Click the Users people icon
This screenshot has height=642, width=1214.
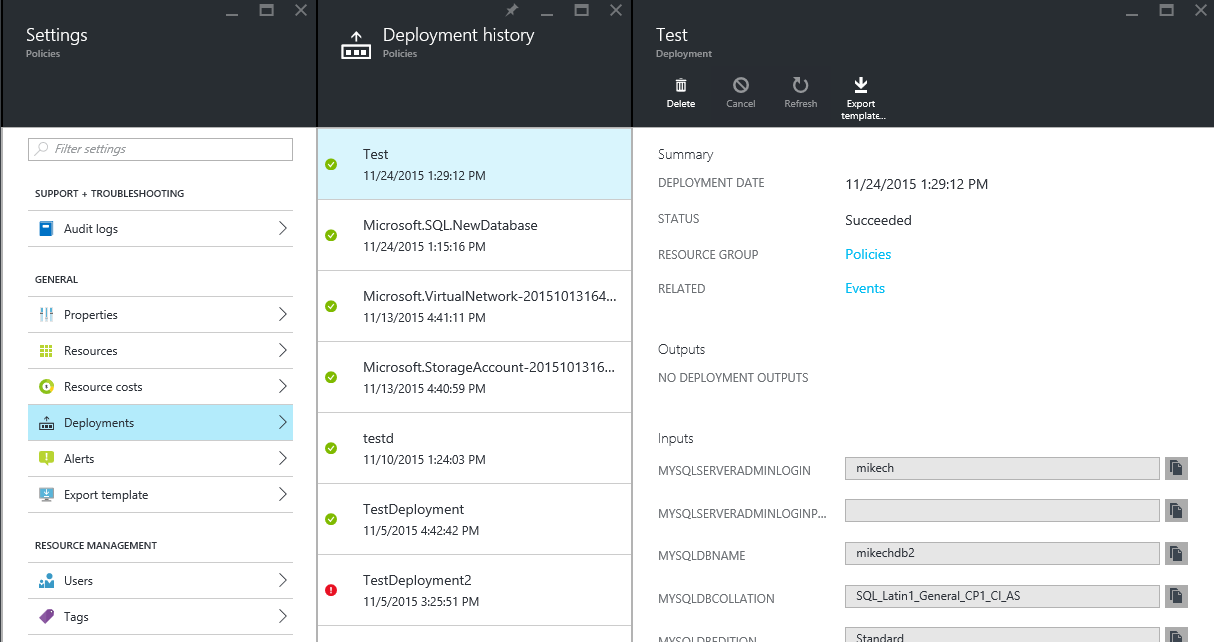(46, 581)
